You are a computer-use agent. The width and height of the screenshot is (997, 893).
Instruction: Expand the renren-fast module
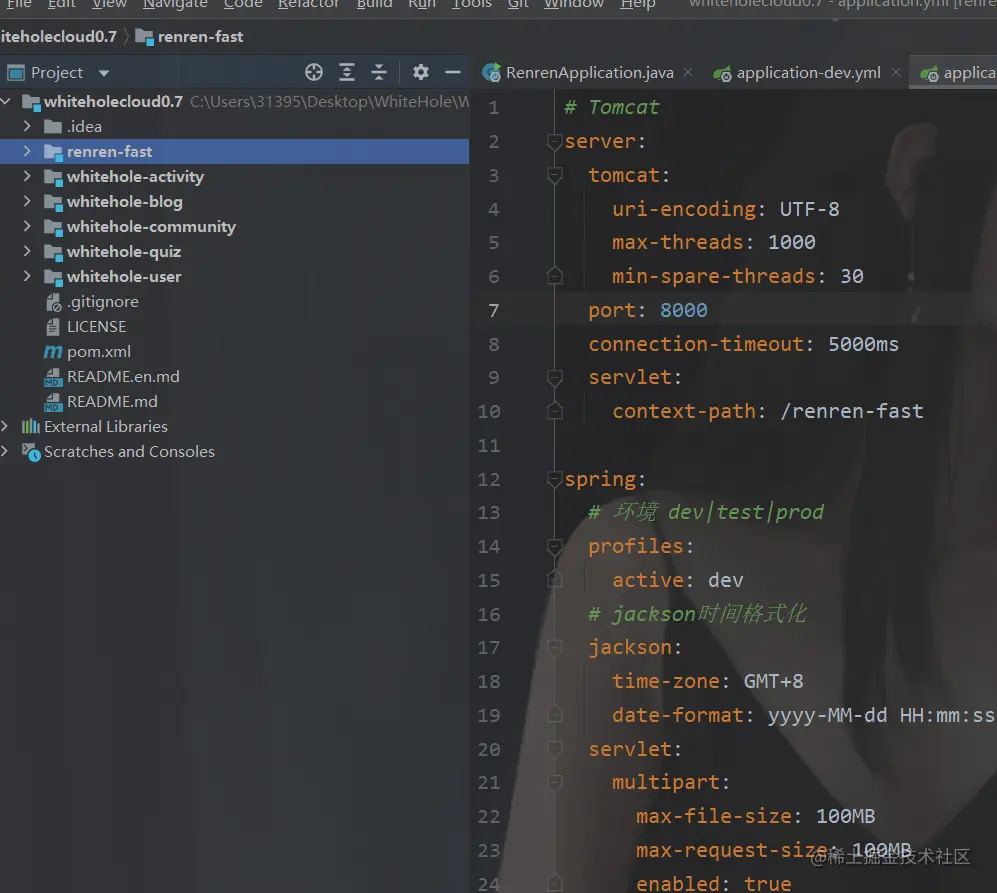pyautogui.click(x=27, y=151)
